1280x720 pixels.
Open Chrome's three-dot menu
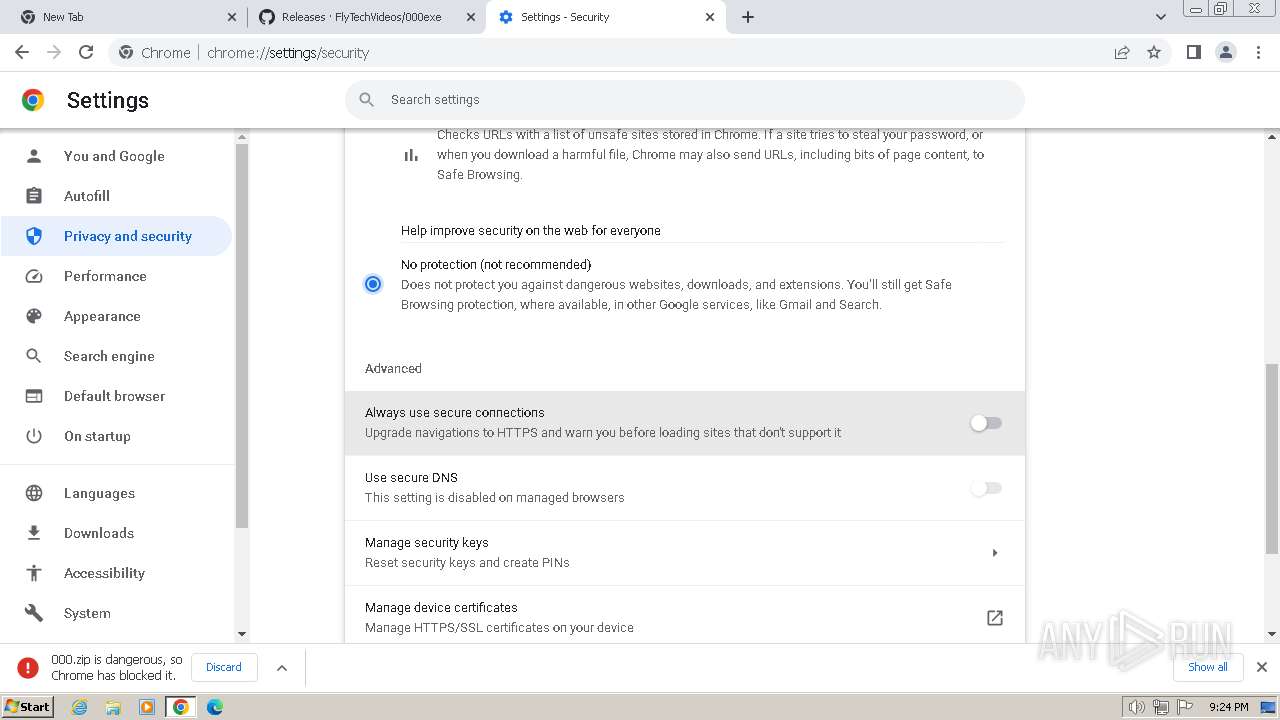pyautogui.click(x=1259, y=53)
